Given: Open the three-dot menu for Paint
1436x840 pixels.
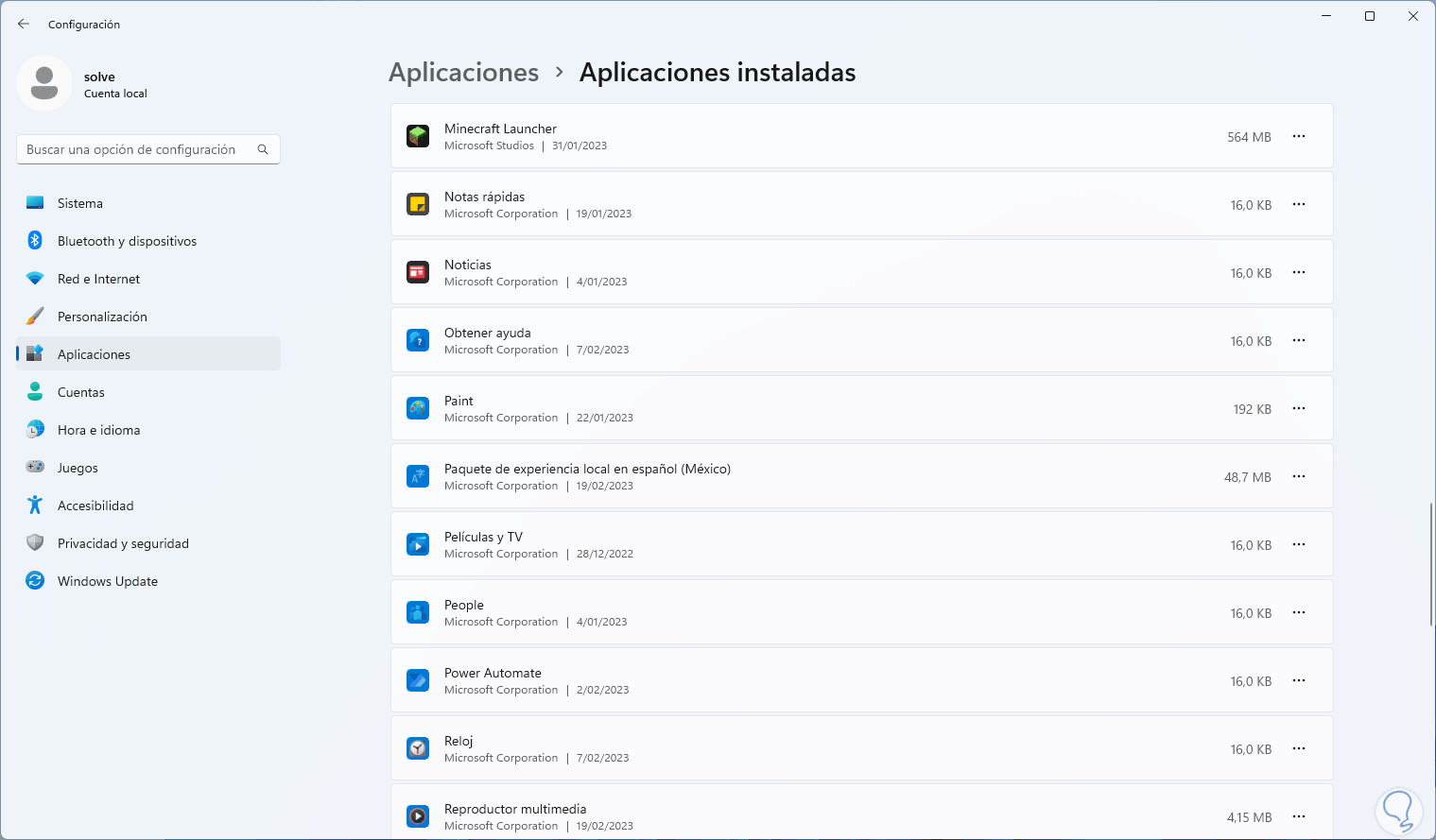Looking at the screenshot, I should (x=1299, y=409).
